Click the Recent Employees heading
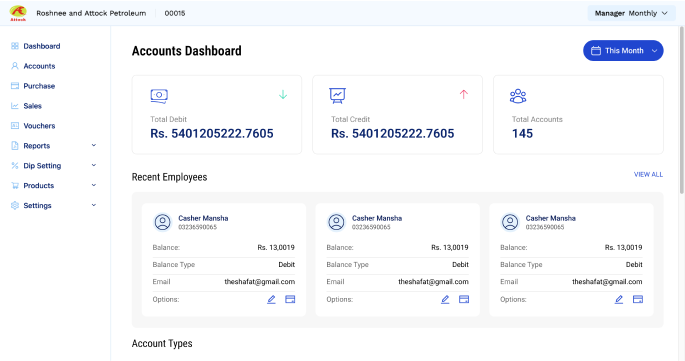 [170, 177]
